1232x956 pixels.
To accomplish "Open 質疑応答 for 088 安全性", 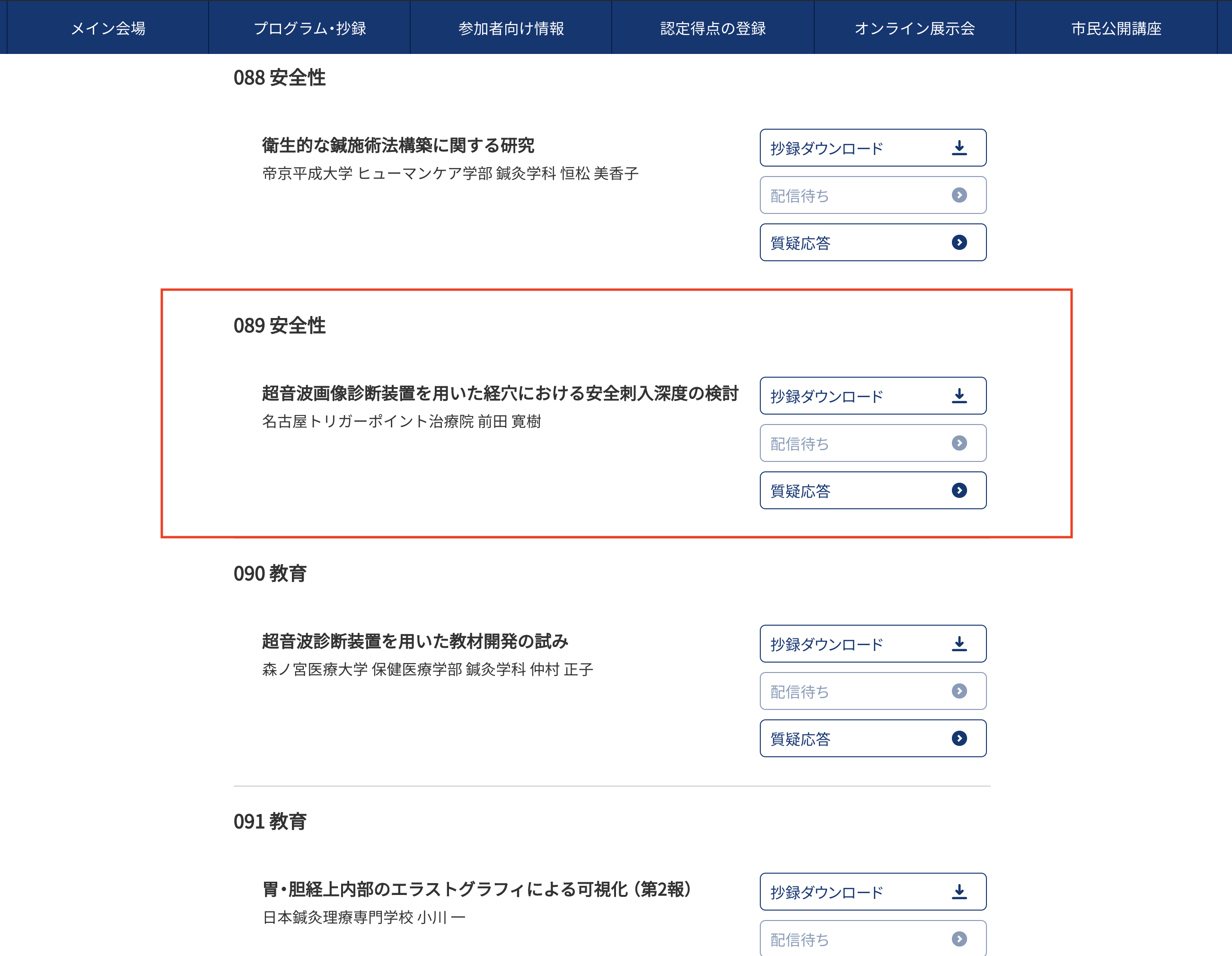I will click(872, 243).
